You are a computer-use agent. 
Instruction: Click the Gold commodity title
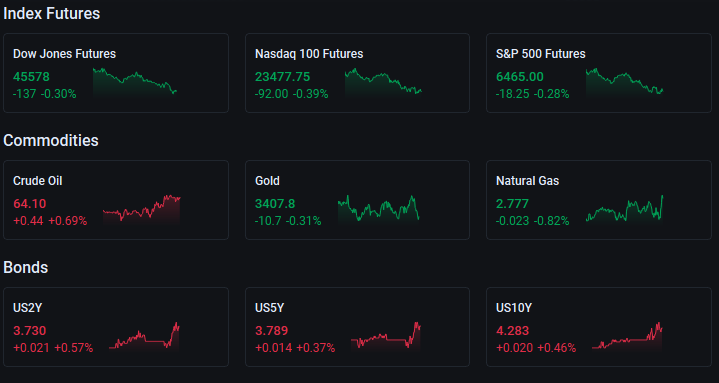267,181
